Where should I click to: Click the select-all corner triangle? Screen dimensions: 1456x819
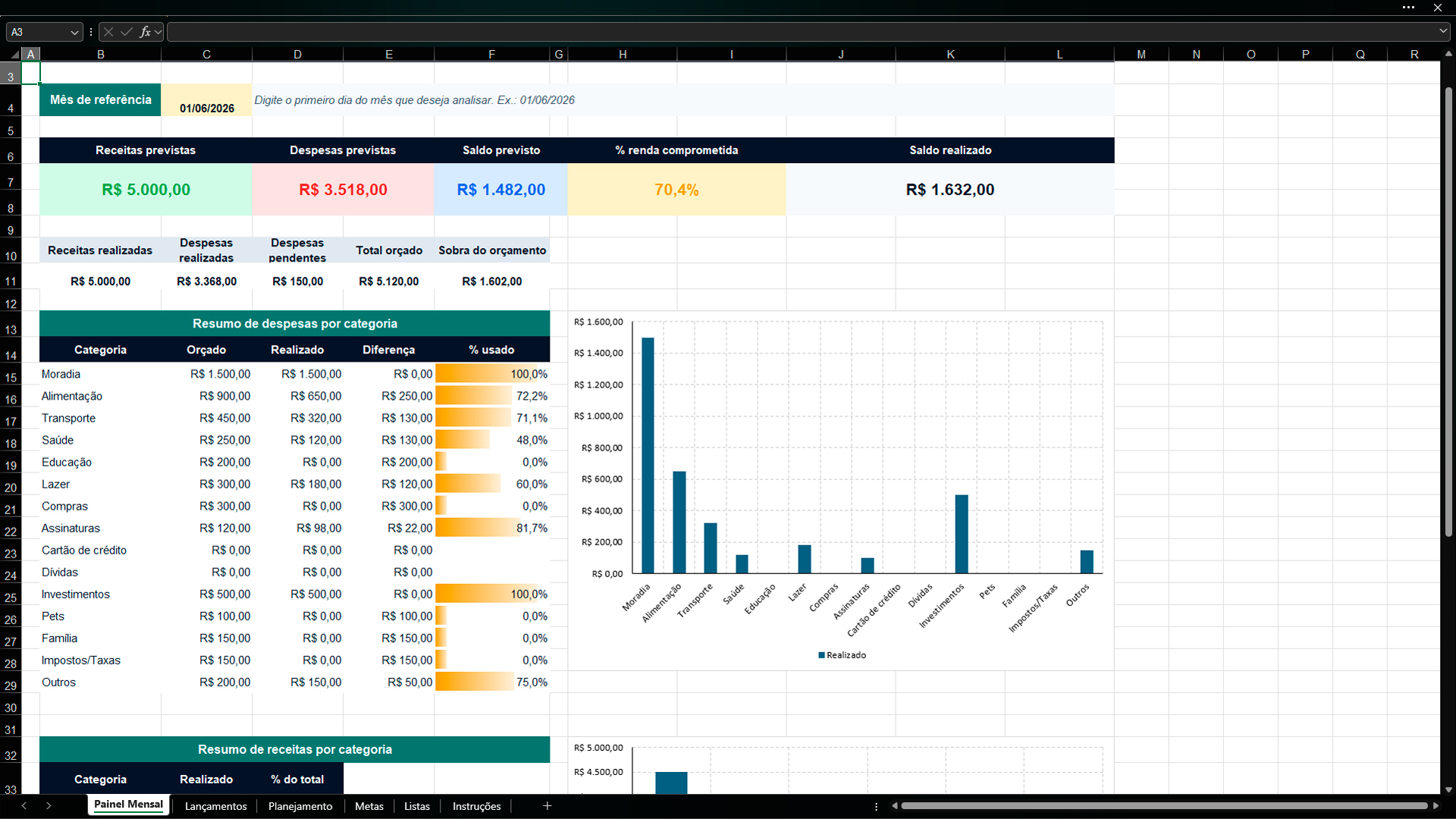[14, 55]
